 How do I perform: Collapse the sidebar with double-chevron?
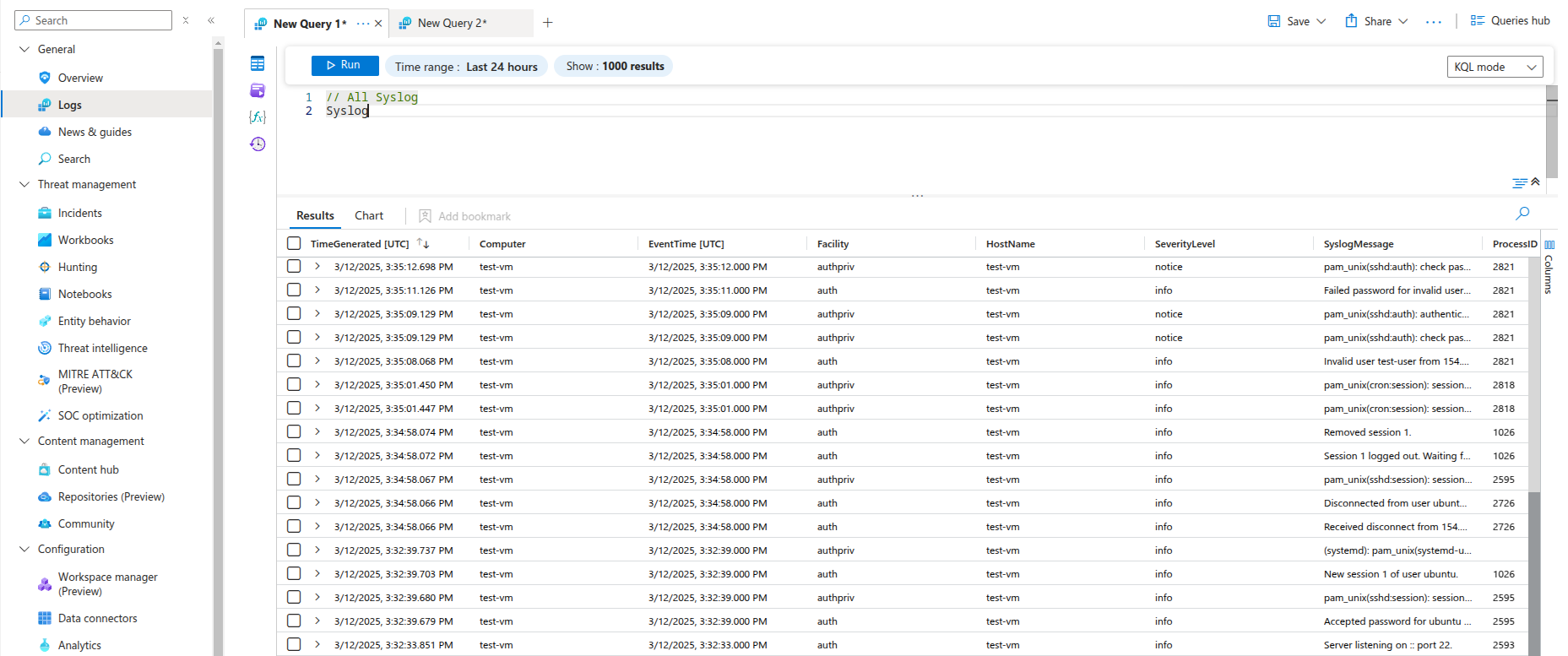pos(211,20)
